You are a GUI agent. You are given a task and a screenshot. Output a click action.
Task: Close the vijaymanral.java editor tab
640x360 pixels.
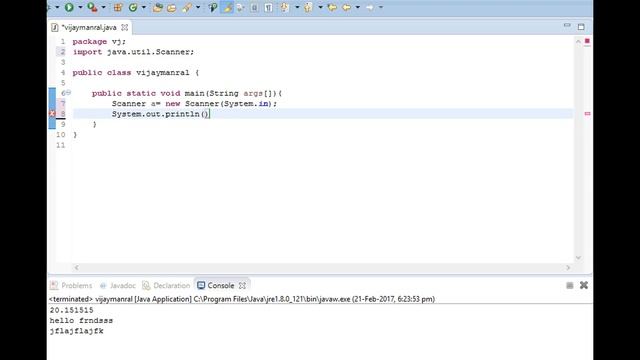click(x=124, y=27)
